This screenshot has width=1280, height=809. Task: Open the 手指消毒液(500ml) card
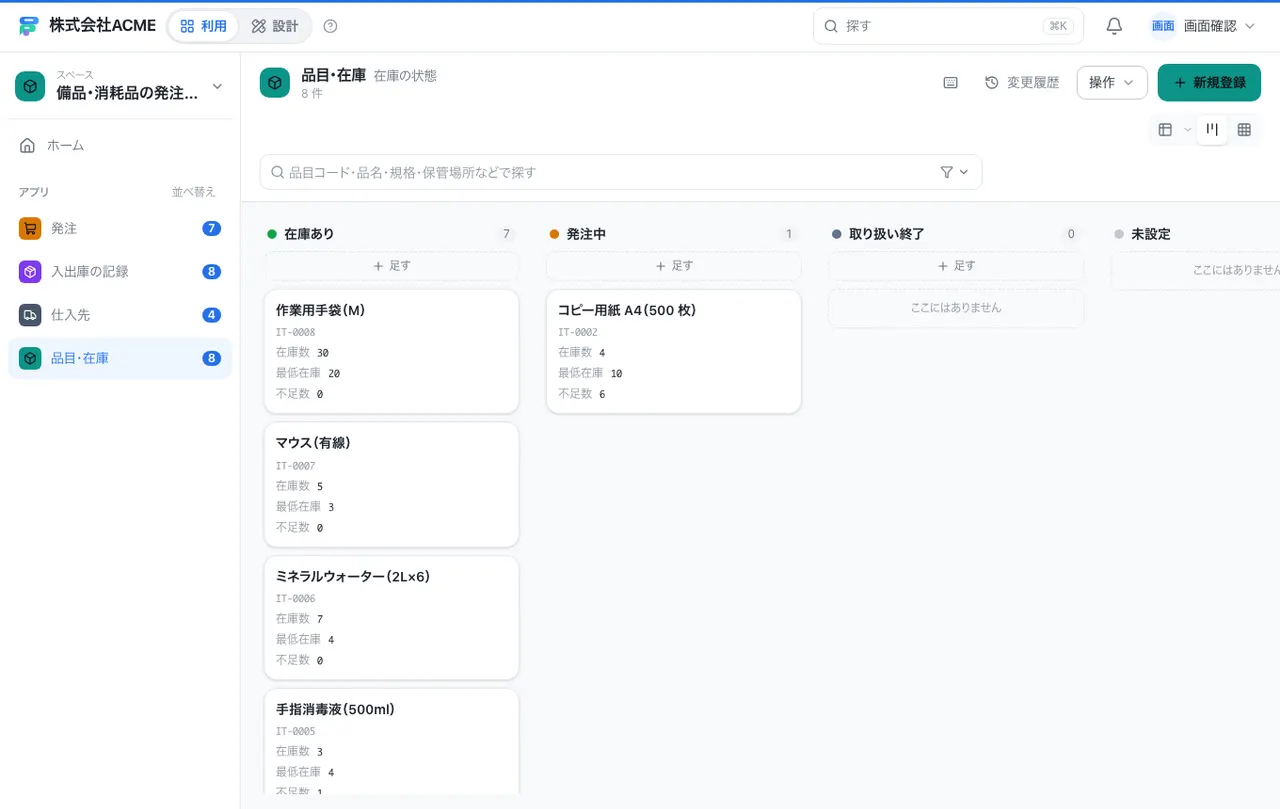pyautogui.click(x=391, y=742)
